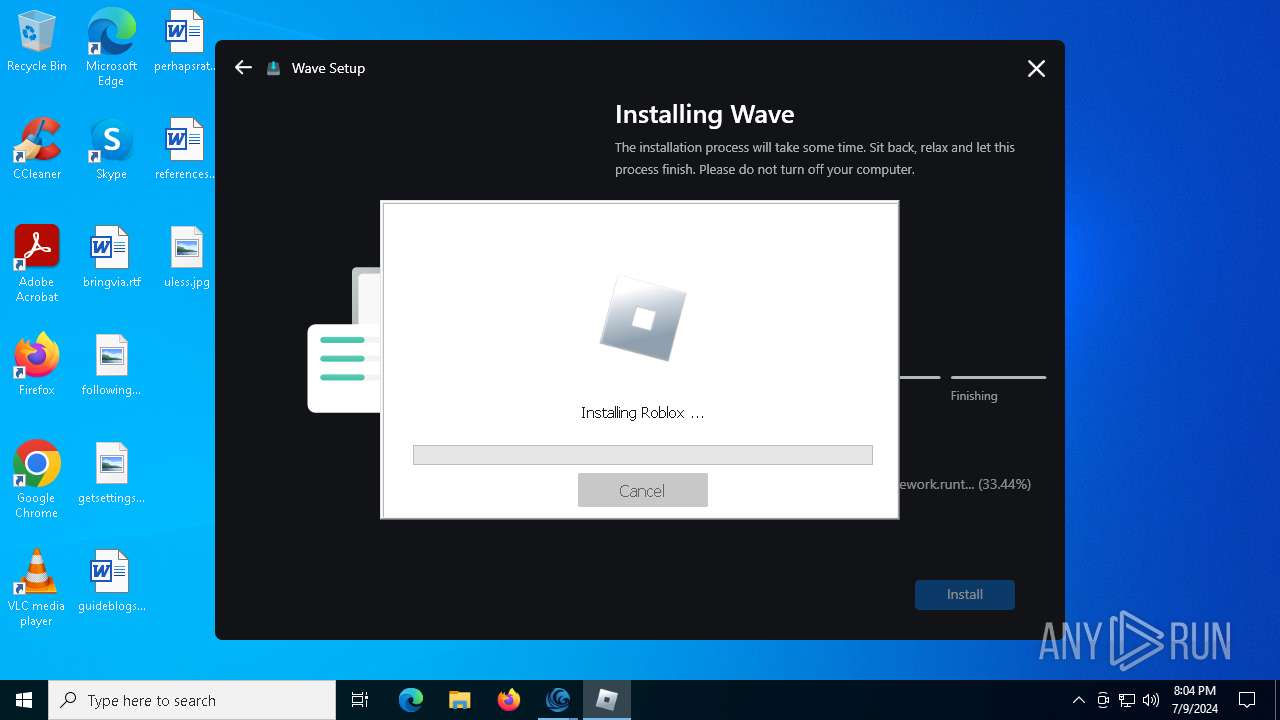Click the Install button in Wave Setup
The height and width of the screenshot is (720, 1280).
click(x=965, y=594)
